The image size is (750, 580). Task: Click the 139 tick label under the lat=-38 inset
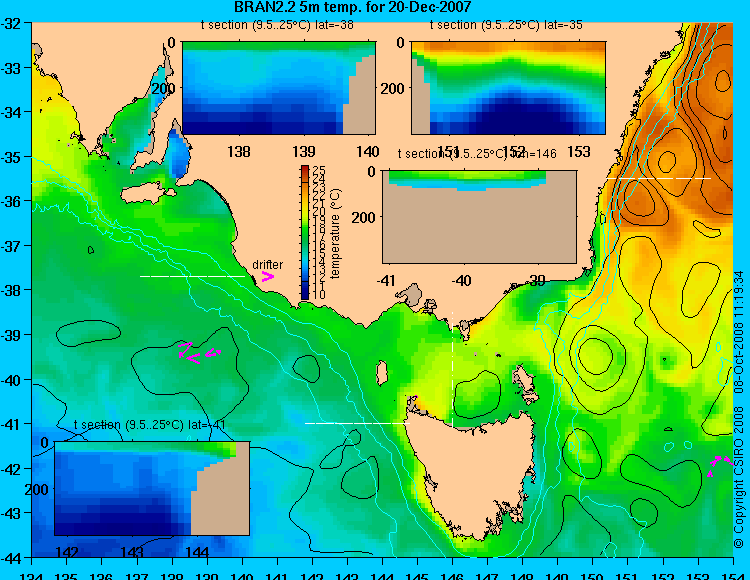pyautogui.click(x=304, y=152)
